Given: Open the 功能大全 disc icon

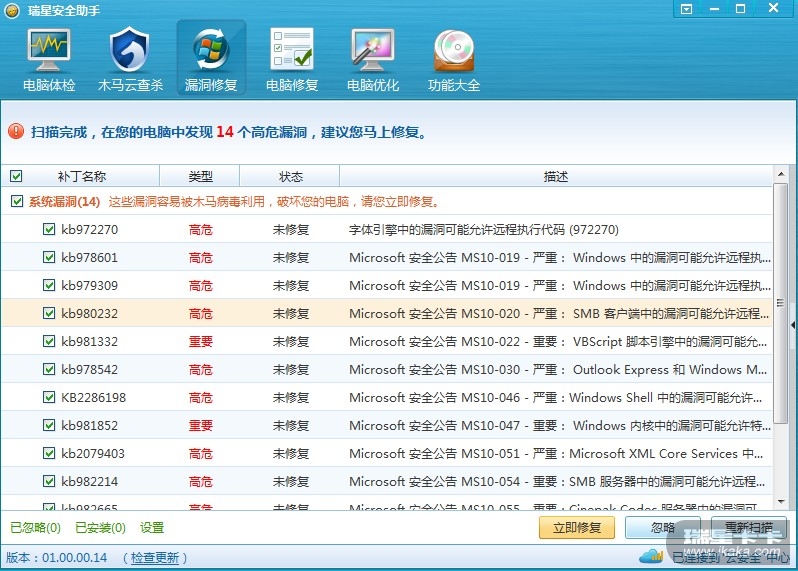Looking at the screenshot, I should (454, 50).
